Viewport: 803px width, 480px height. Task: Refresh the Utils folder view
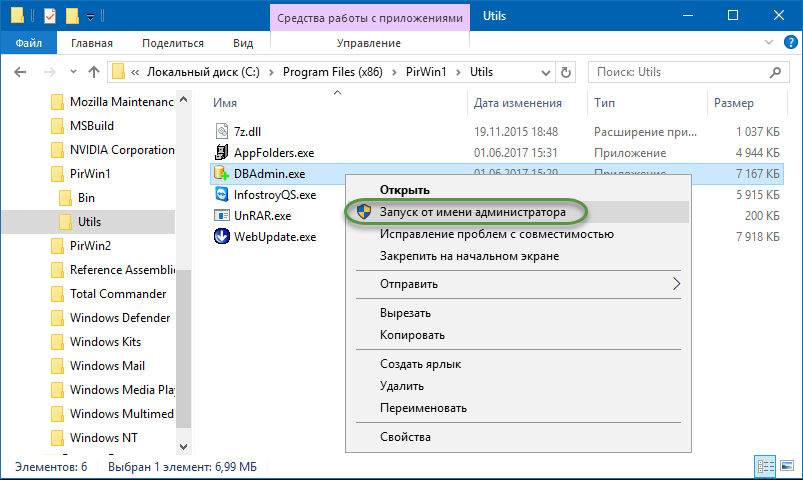pos(565,72)
